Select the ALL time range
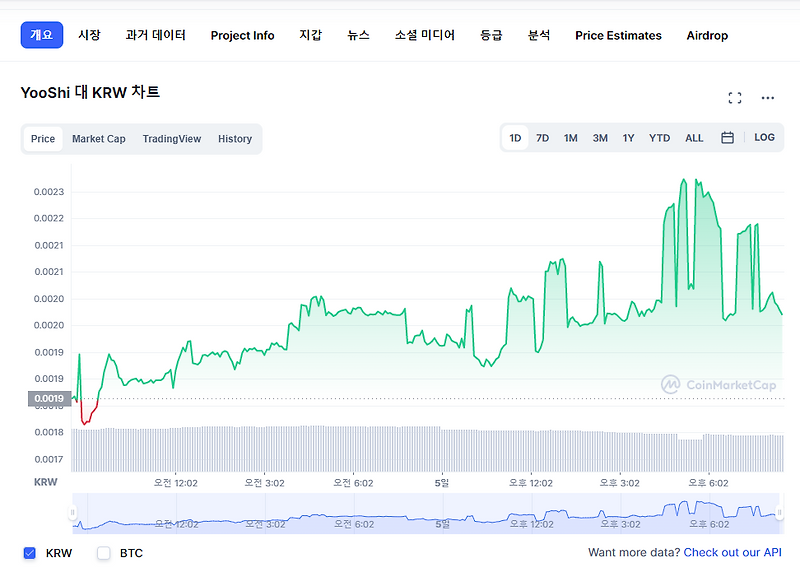The width and height of the screenshot is (800, 586). pos(694,138)
